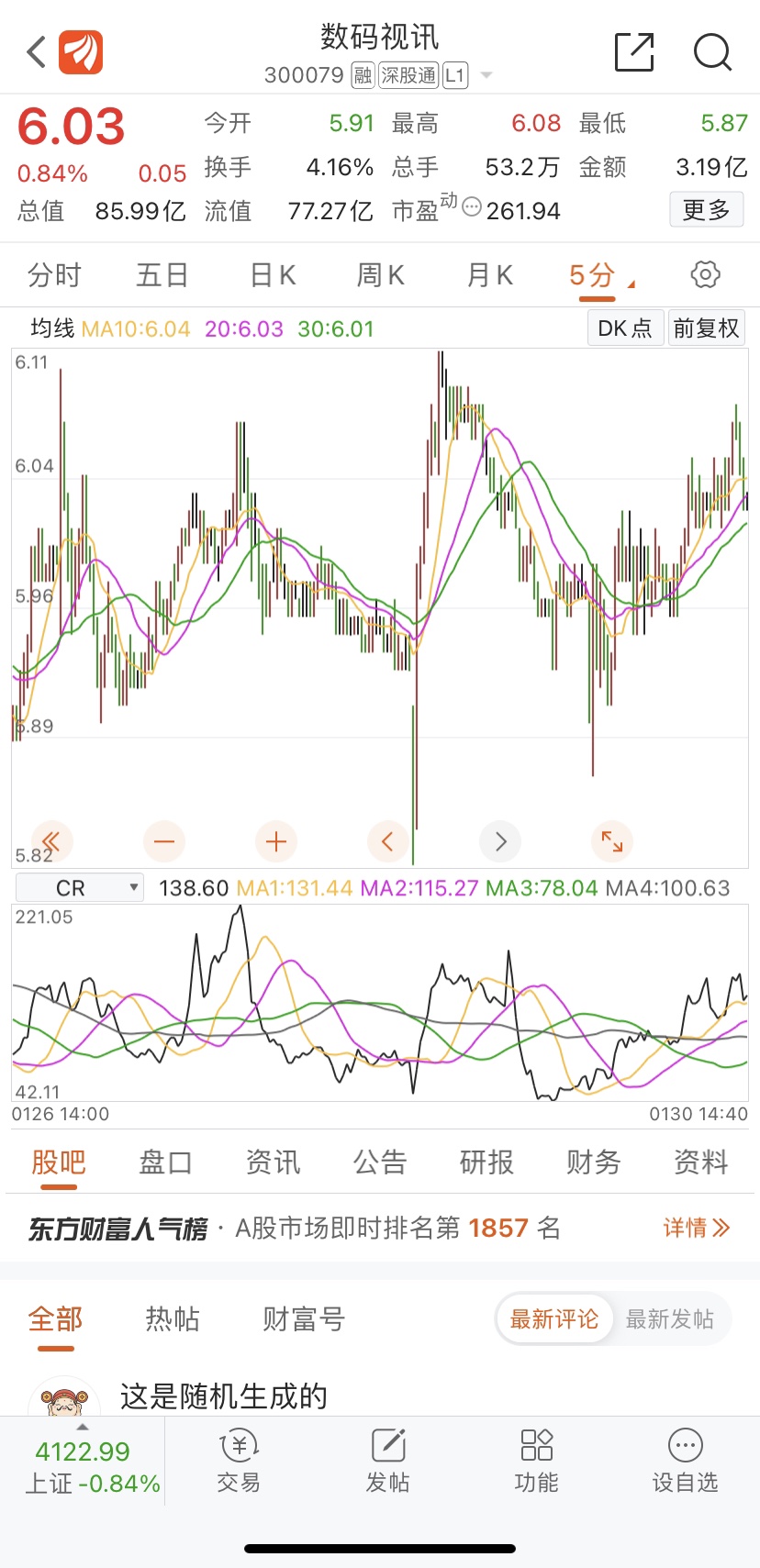
Task: Expand stock title dropdown arrow
Action: (x=486, y=75)
